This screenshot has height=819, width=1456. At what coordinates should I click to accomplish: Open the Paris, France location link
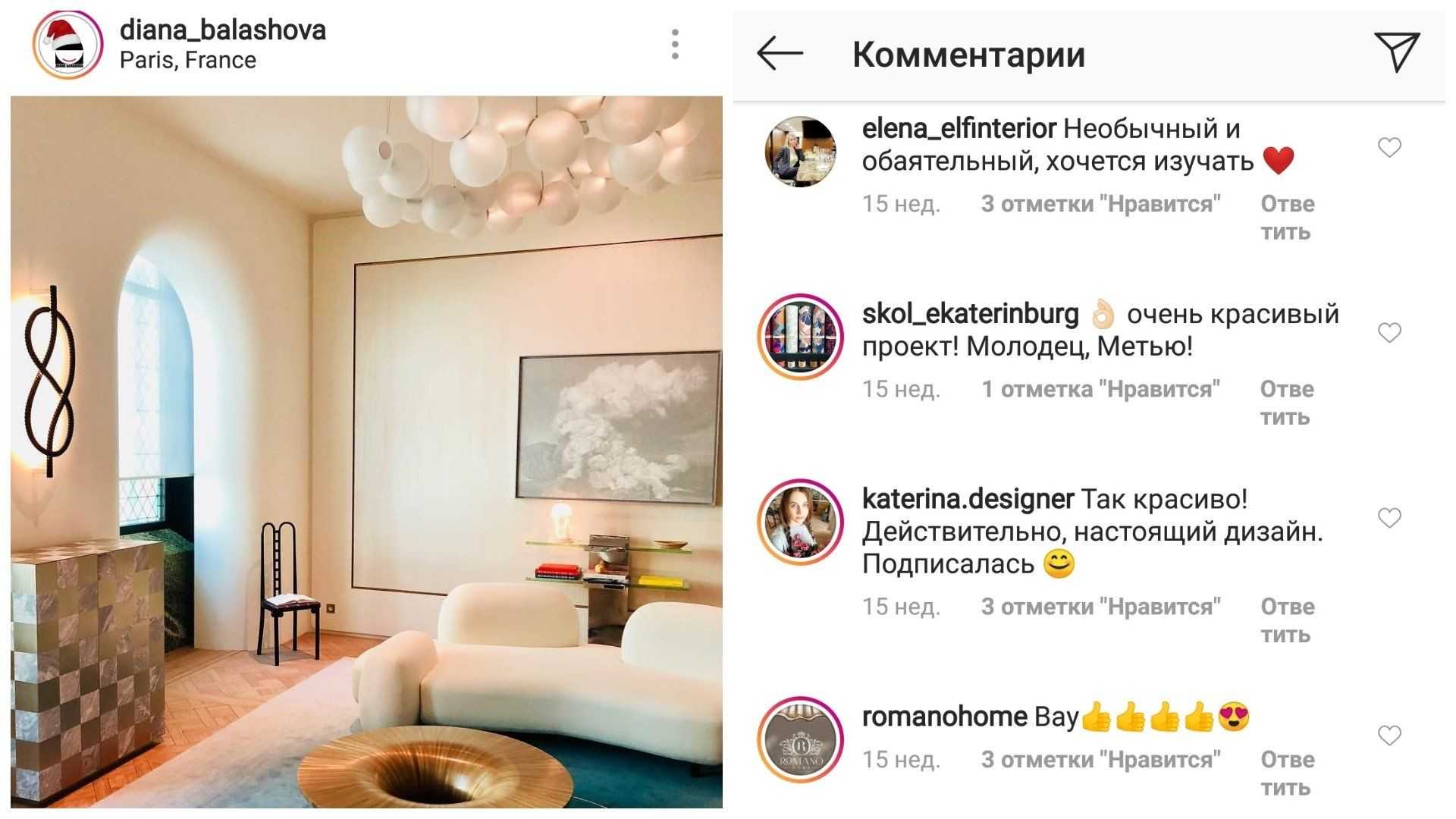click(x=188, y=60)
